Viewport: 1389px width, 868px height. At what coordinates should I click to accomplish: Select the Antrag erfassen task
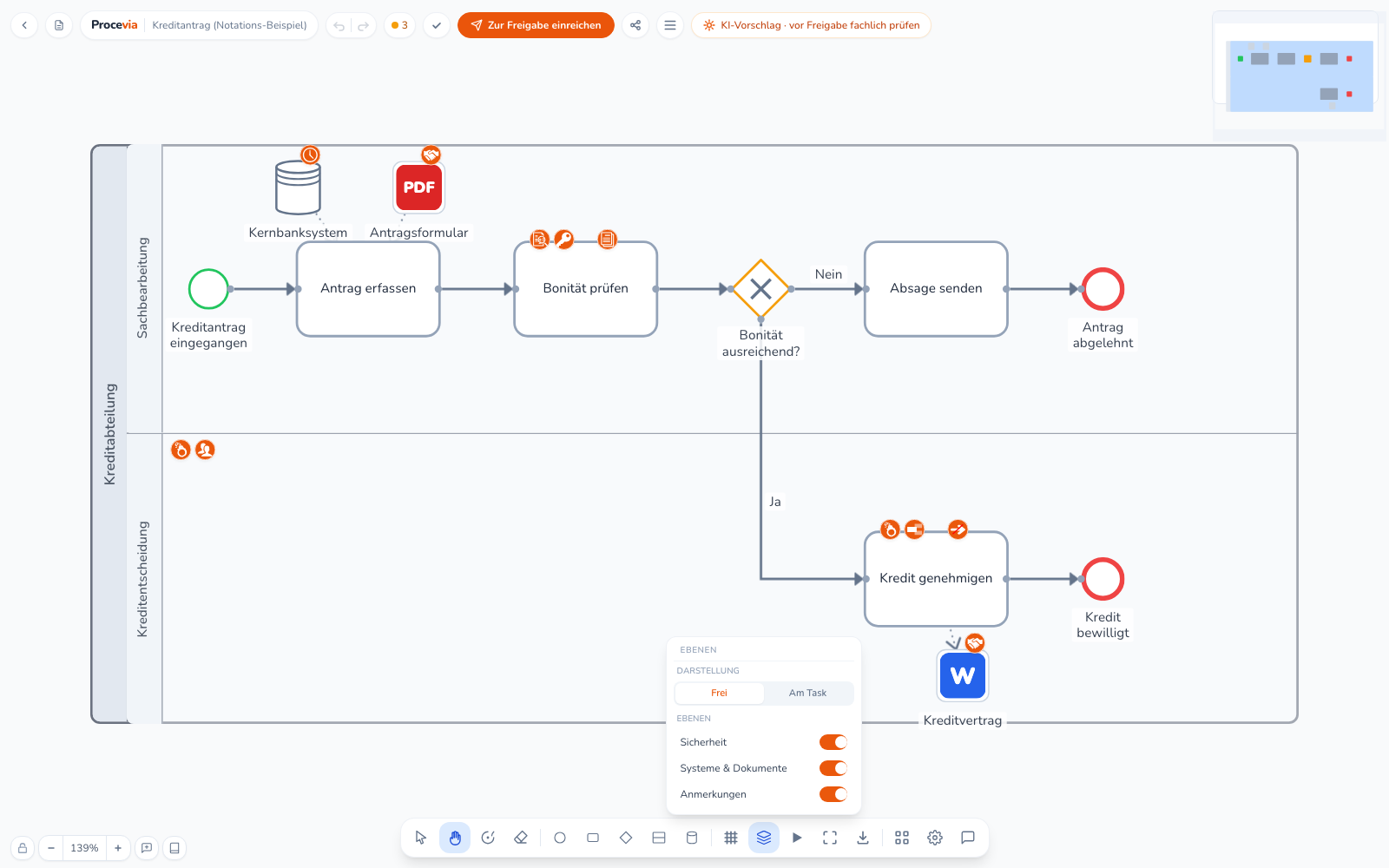368,289
